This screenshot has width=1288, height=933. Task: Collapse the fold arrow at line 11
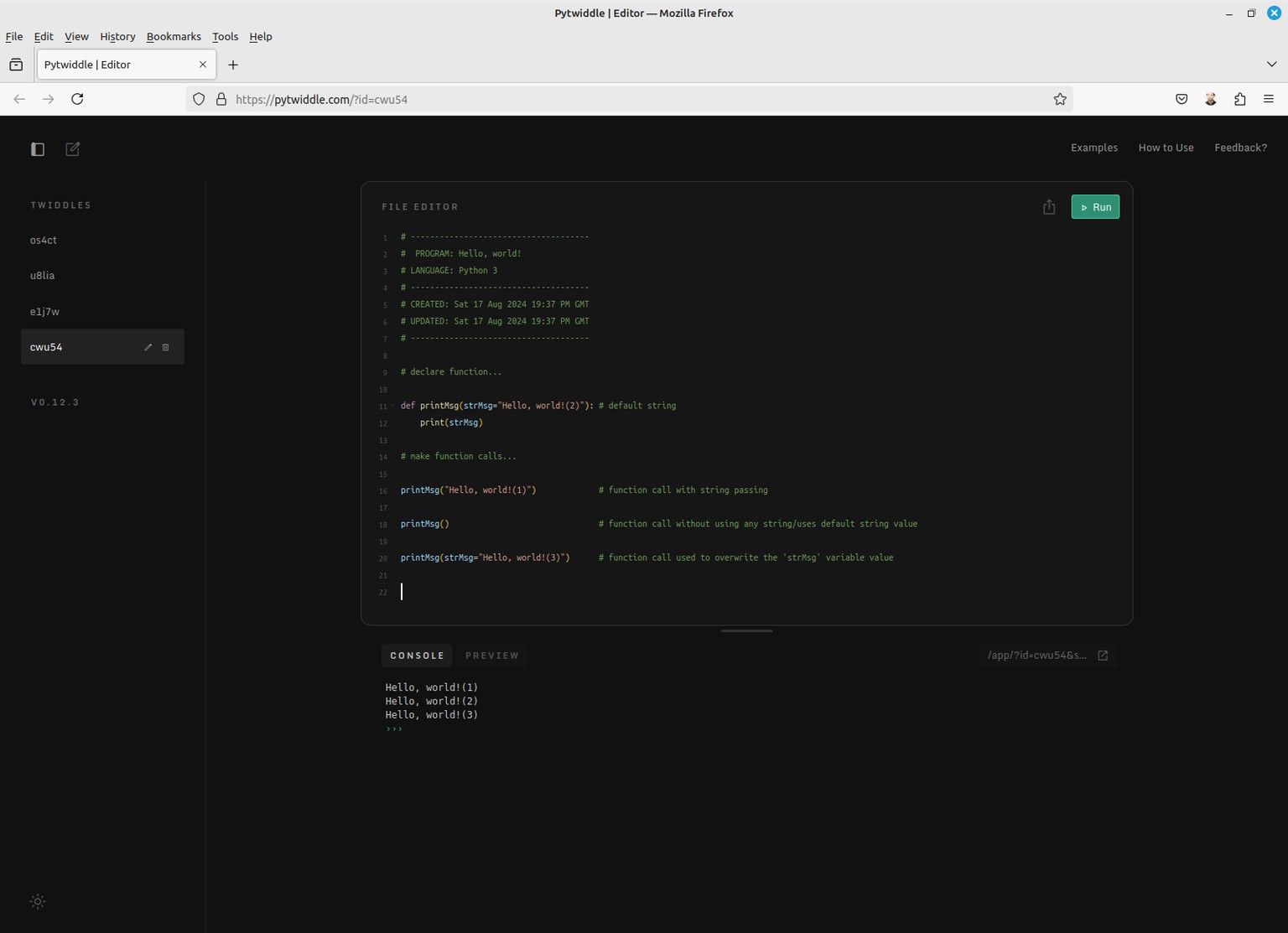point(392,407)
